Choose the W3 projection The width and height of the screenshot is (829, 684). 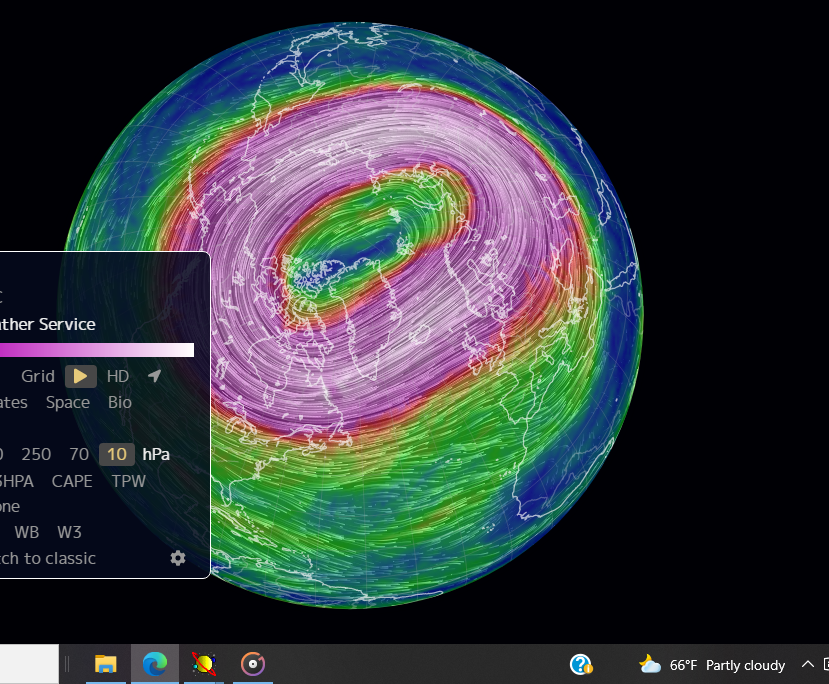click(69, 532)
